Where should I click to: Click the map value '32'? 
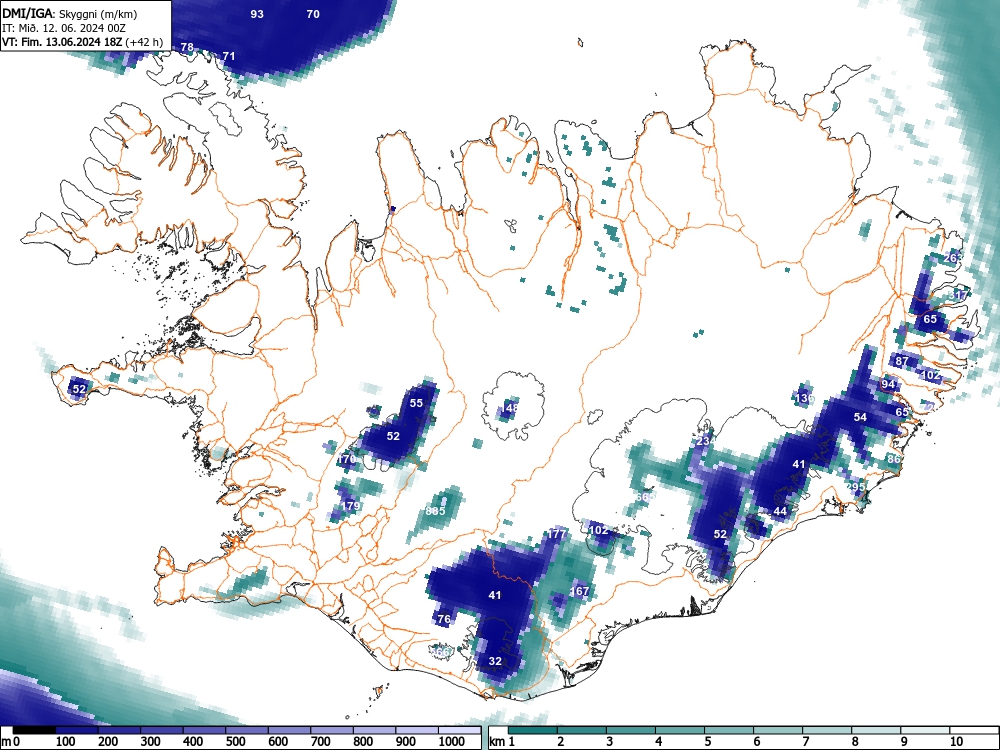(495, 661)
